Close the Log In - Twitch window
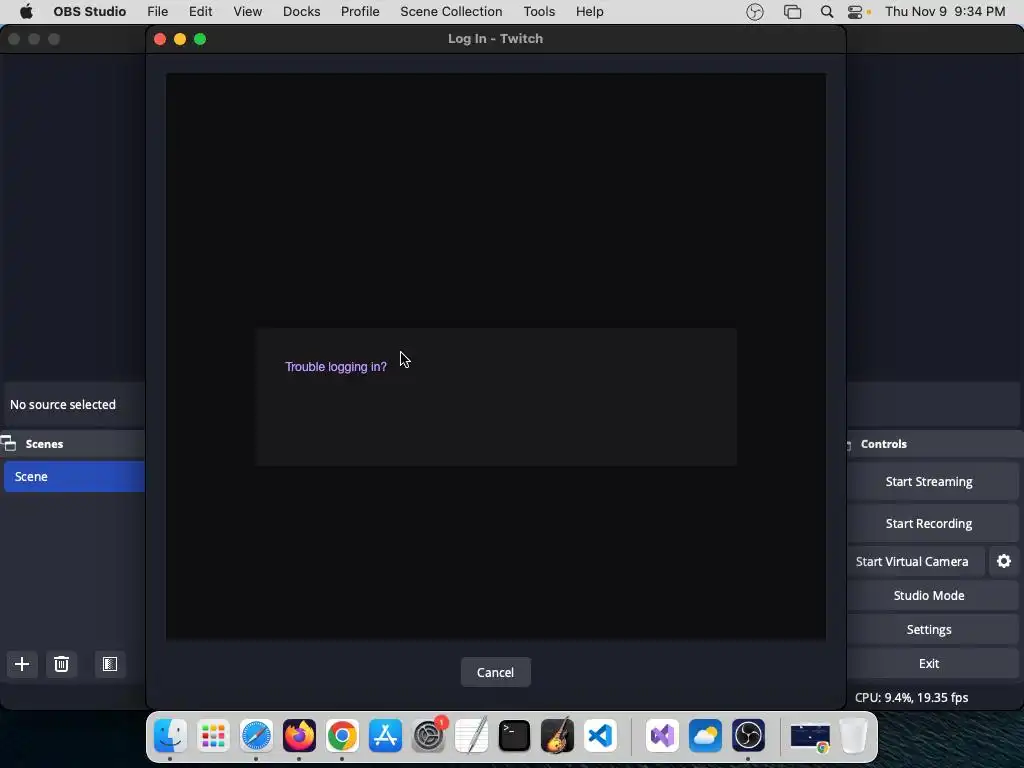The image size is (1024, 768). (159, 39)
